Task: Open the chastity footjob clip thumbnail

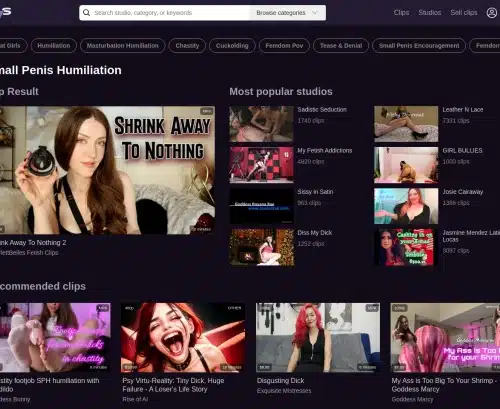Action: 55,337
